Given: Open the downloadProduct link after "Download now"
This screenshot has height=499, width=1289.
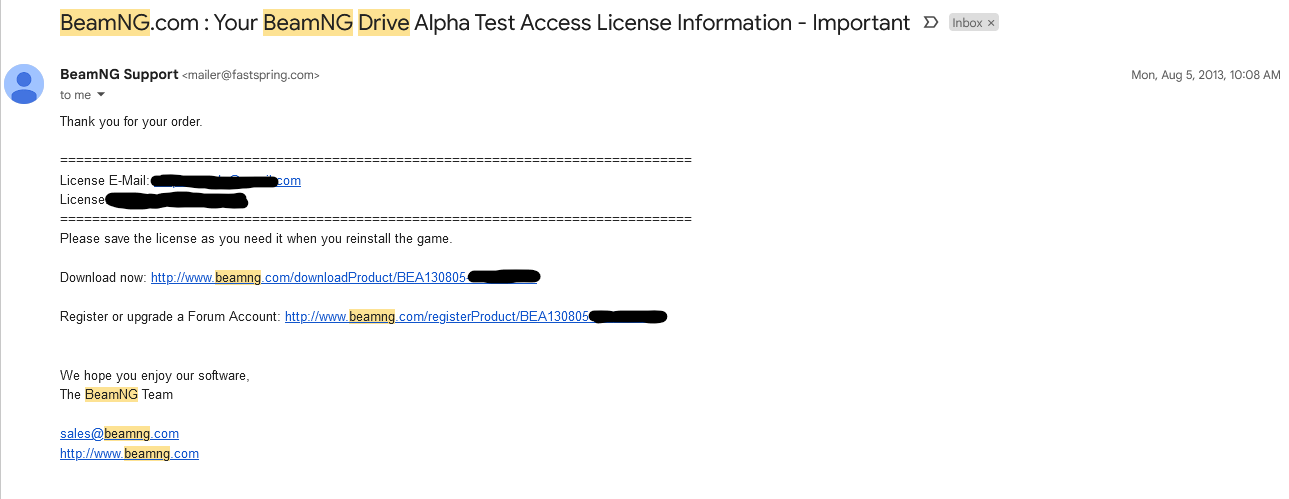Looking at the screenshot, I should 308,277.
